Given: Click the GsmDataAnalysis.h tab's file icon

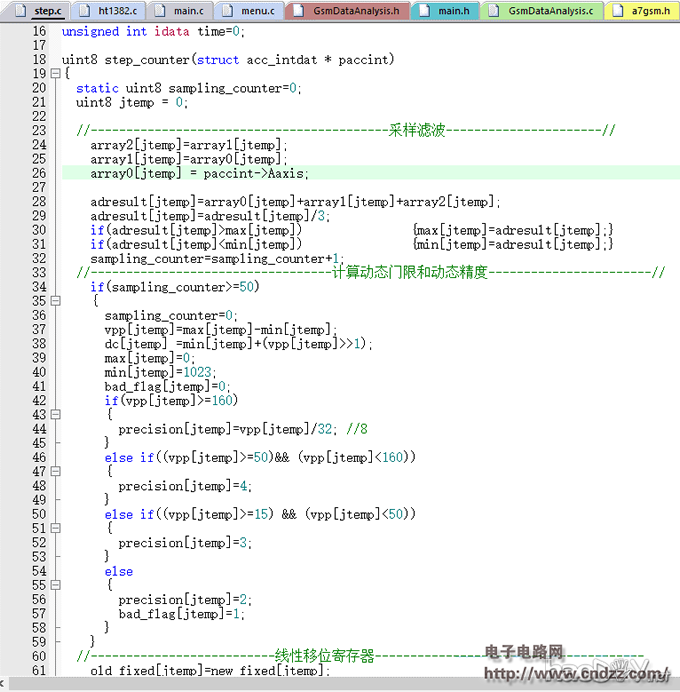Looking at the screenshot, I should (297, 11).
